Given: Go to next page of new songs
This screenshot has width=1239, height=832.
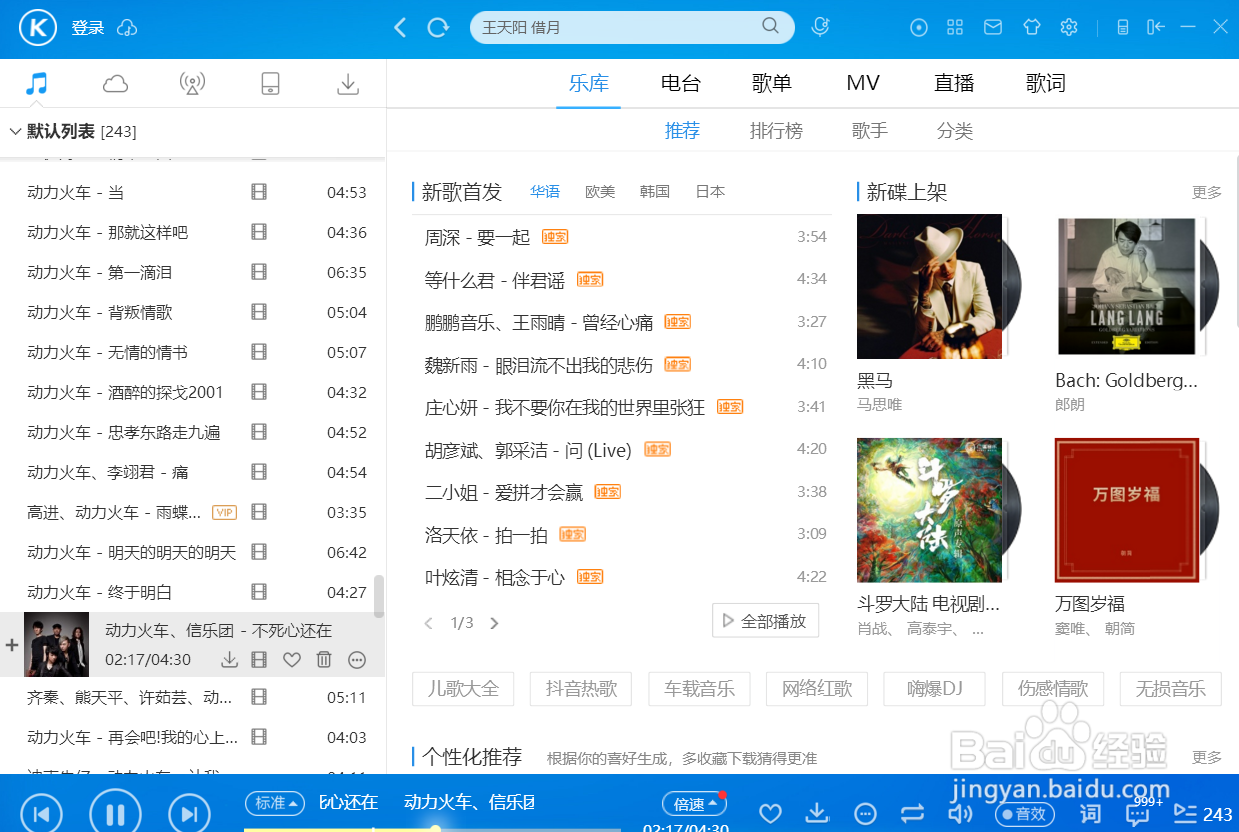Looking at the screenshot, I should 494,623.
